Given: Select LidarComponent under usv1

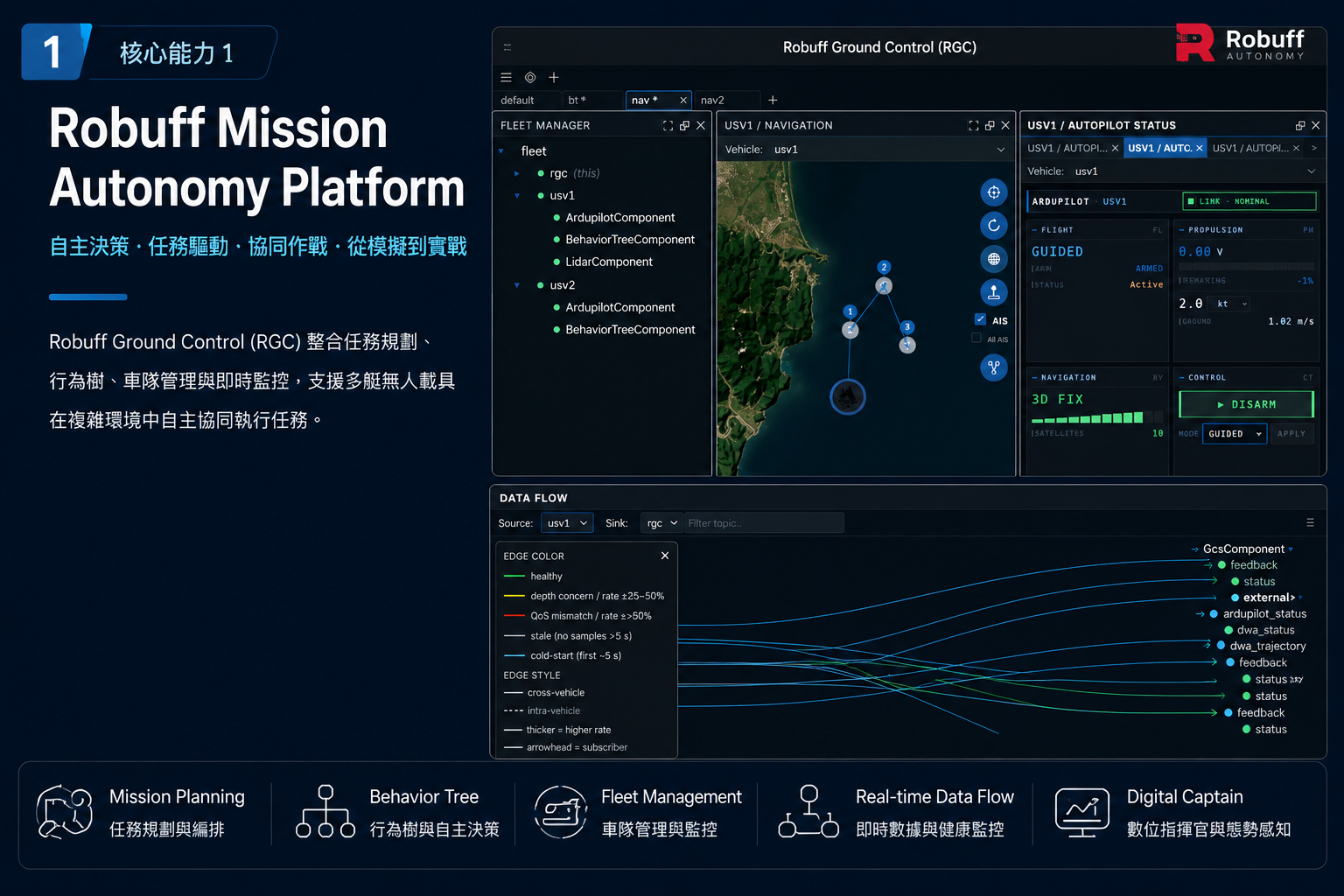Looking at the screenshot, I should click(609, 262).
